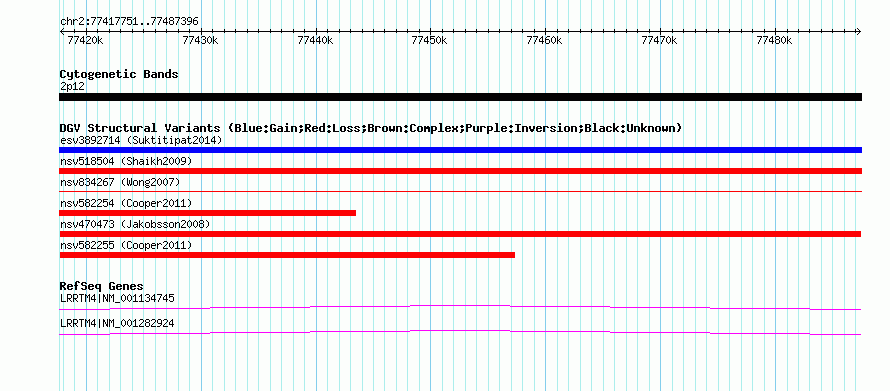Click the esv3892714 blue gain variant bar
Screen dimensions: 890x391
pyautogui.click(x=460, y=150)
